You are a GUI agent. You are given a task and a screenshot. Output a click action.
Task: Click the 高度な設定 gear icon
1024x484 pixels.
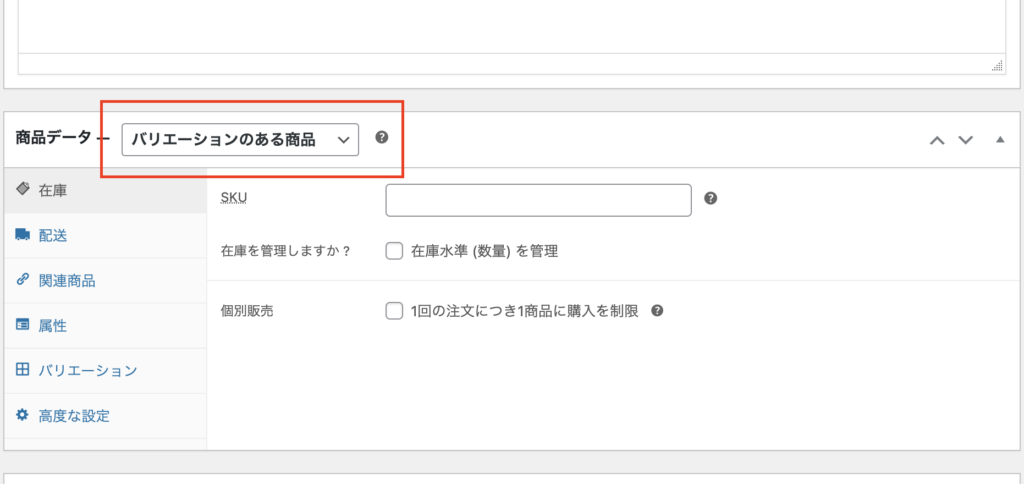[x=23, y=415]
